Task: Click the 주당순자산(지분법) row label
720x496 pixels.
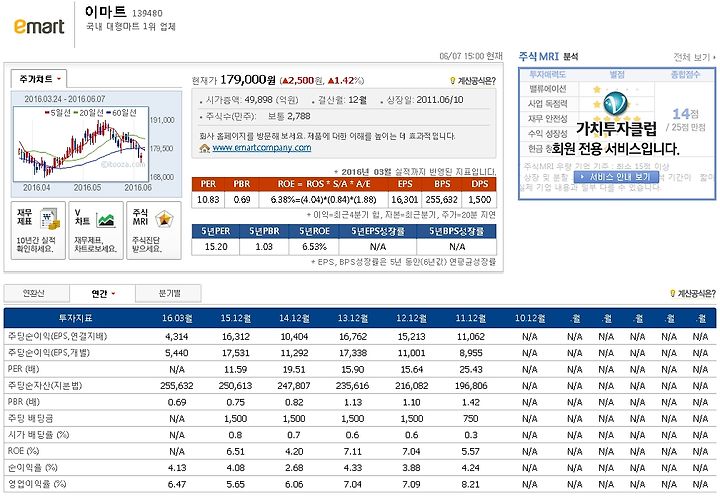Action: pyautogui.click(x=45, y=385)
